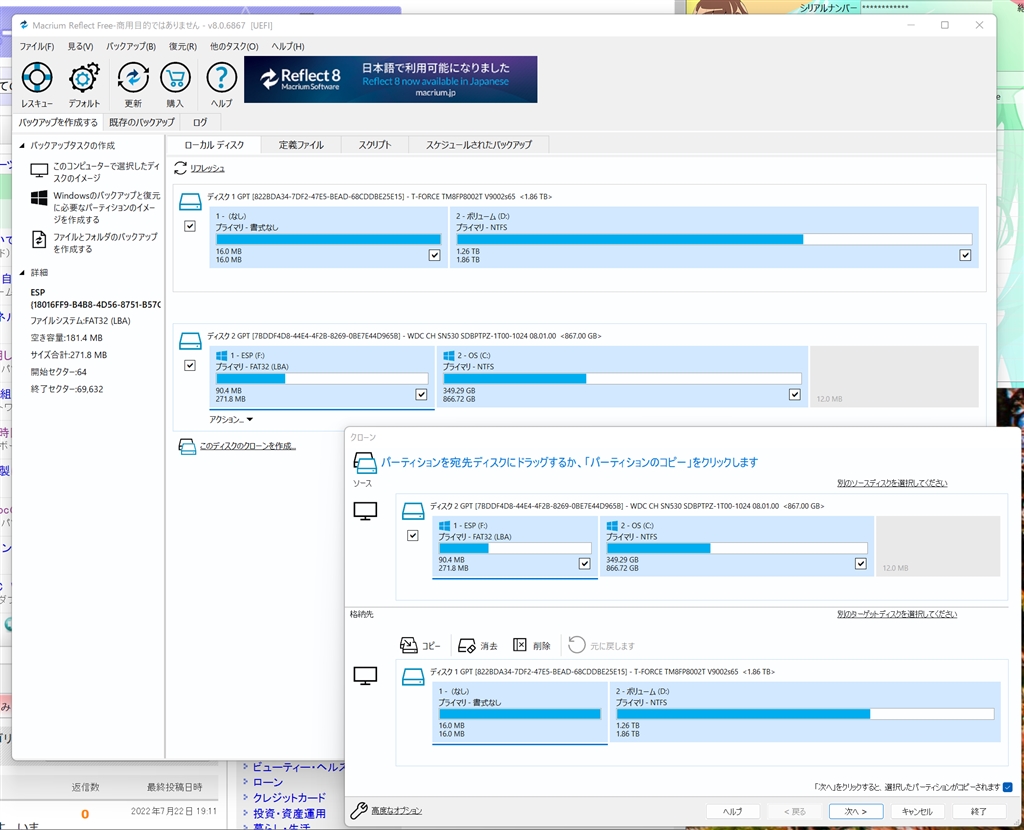Select the unallocated 12.0 MB space in clone source
Image resolution: width=1024 pixels, height=830 pixels.
point(938,546)
